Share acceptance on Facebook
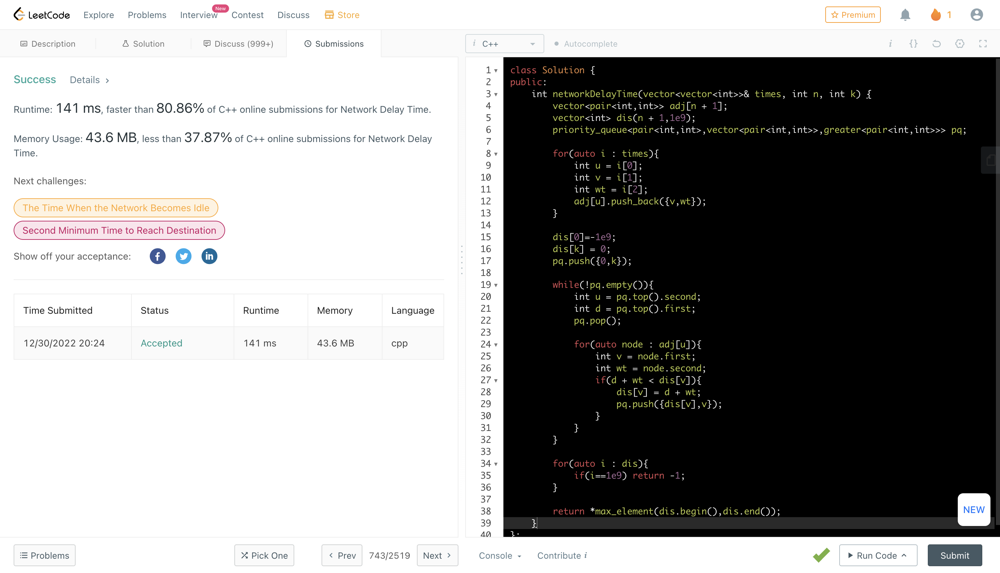The image size is (1000, 573). click(x=158, y=256)
